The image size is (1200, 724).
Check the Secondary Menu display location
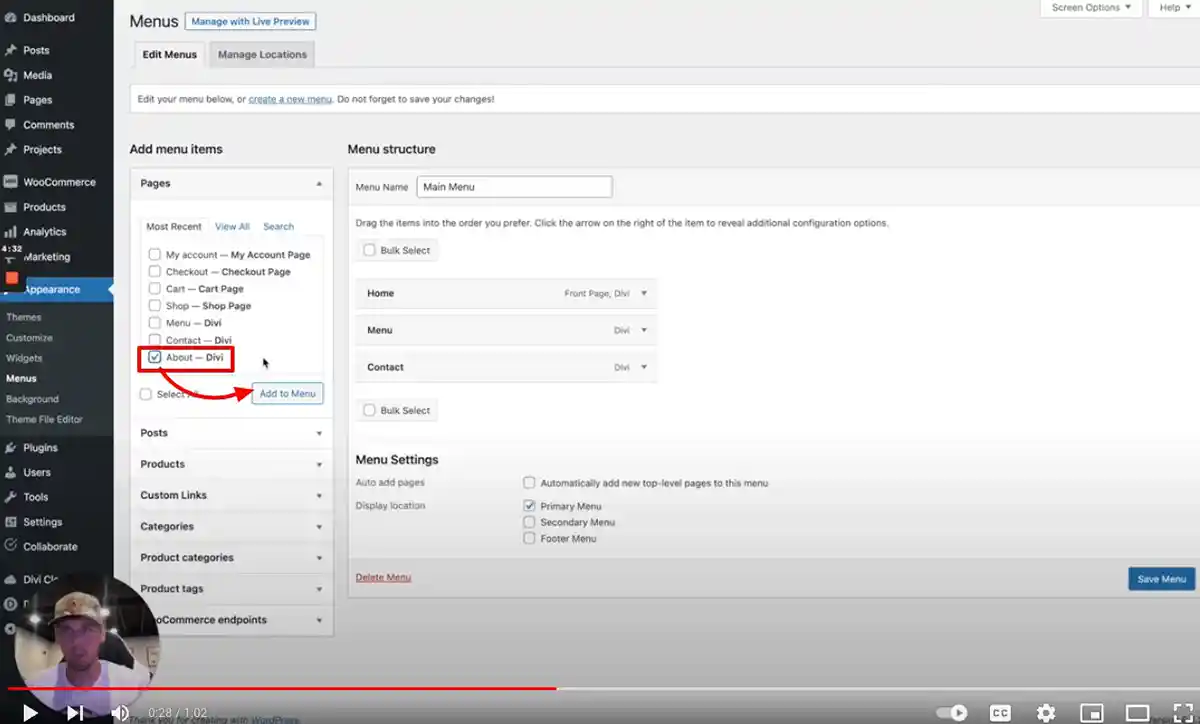[529, 522]
